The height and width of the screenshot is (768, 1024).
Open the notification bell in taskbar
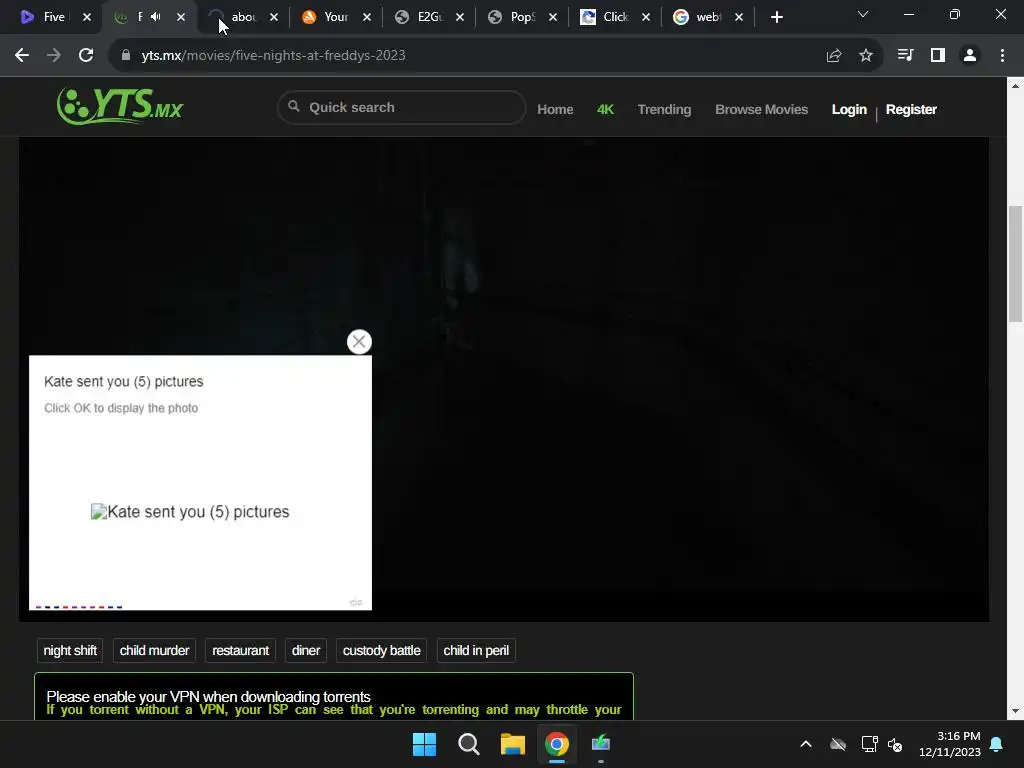point(997,744)
